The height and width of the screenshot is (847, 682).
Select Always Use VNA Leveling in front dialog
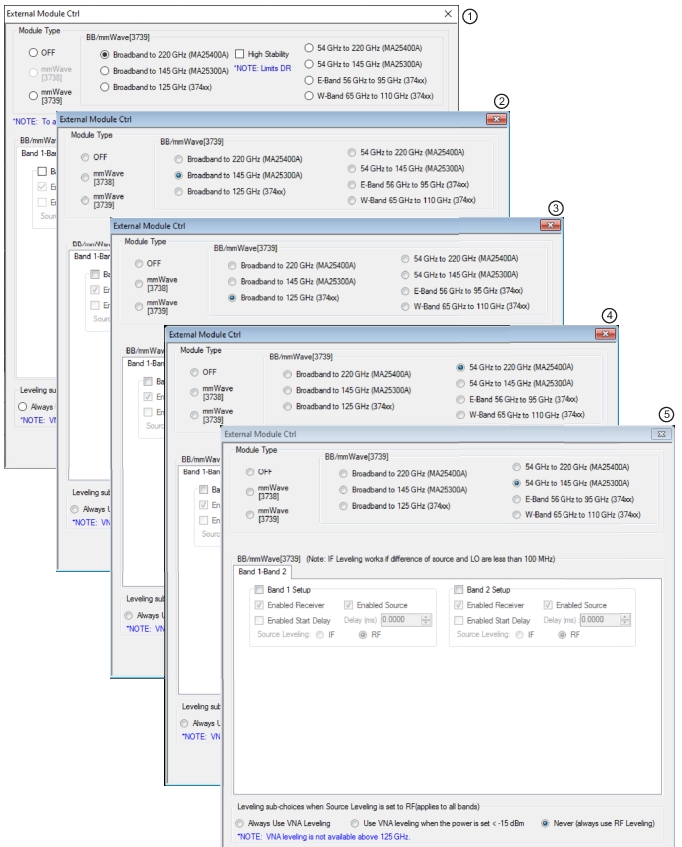pos(240,824)
